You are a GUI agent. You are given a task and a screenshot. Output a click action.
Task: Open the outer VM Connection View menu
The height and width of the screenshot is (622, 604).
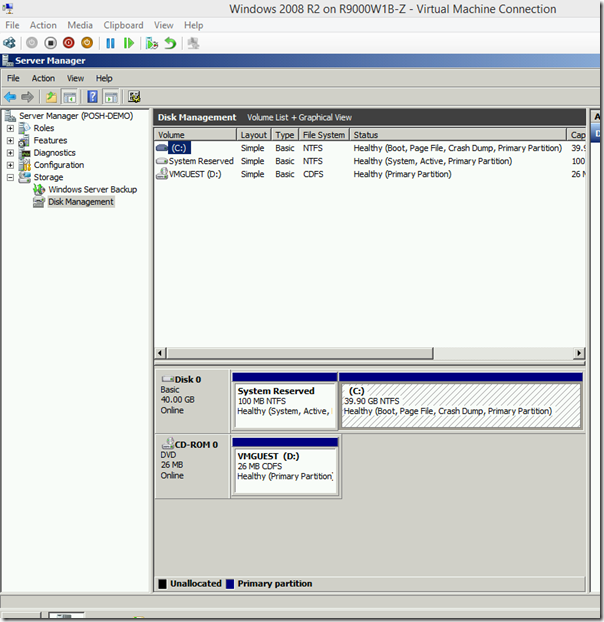(x=164, y=25)
